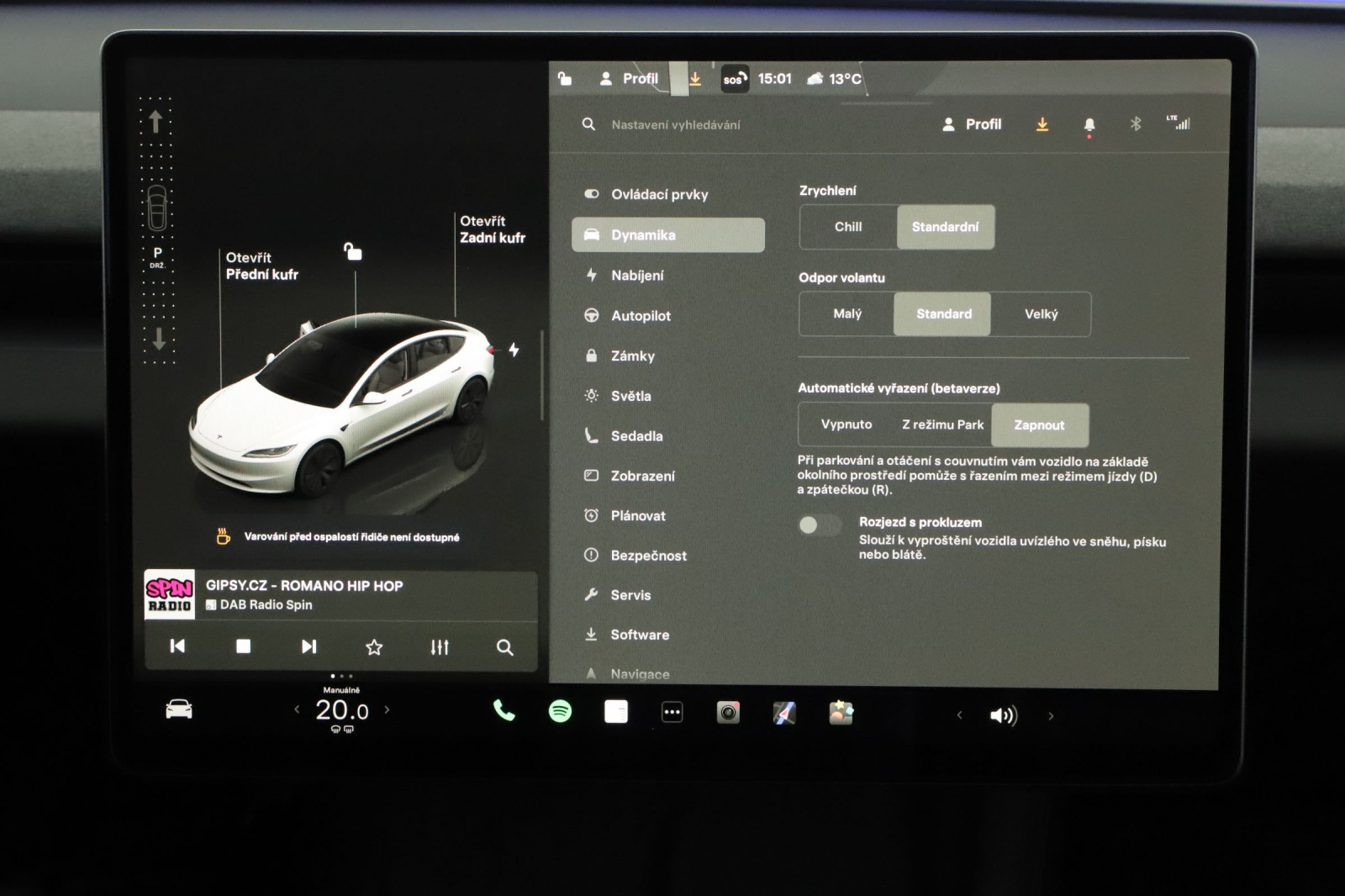Open the car controls icon

tap(179, 710)
